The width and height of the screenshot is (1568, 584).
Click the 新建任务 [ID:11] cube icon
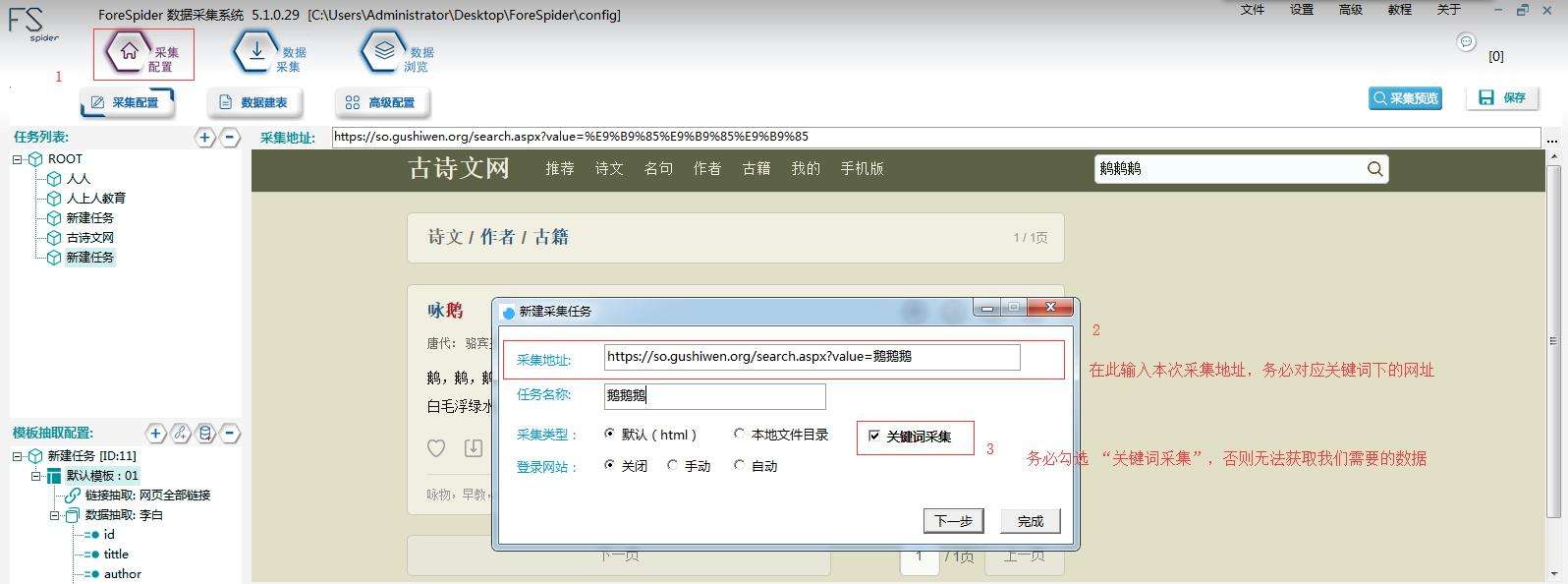point(35,456)
